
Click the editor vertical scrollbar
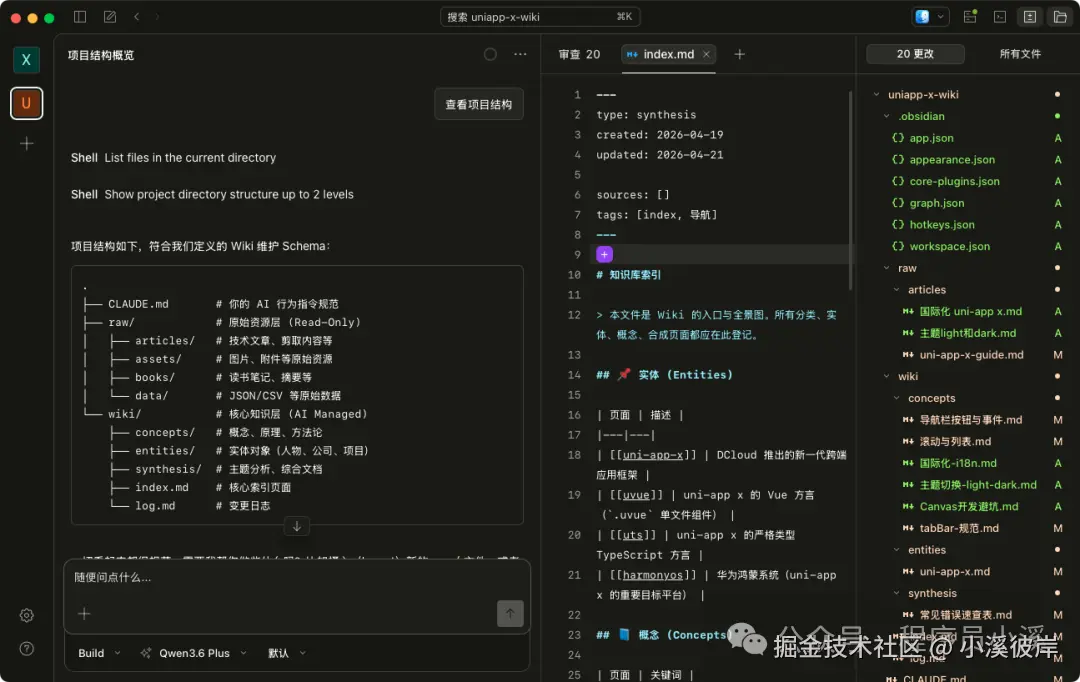(851, 189)
